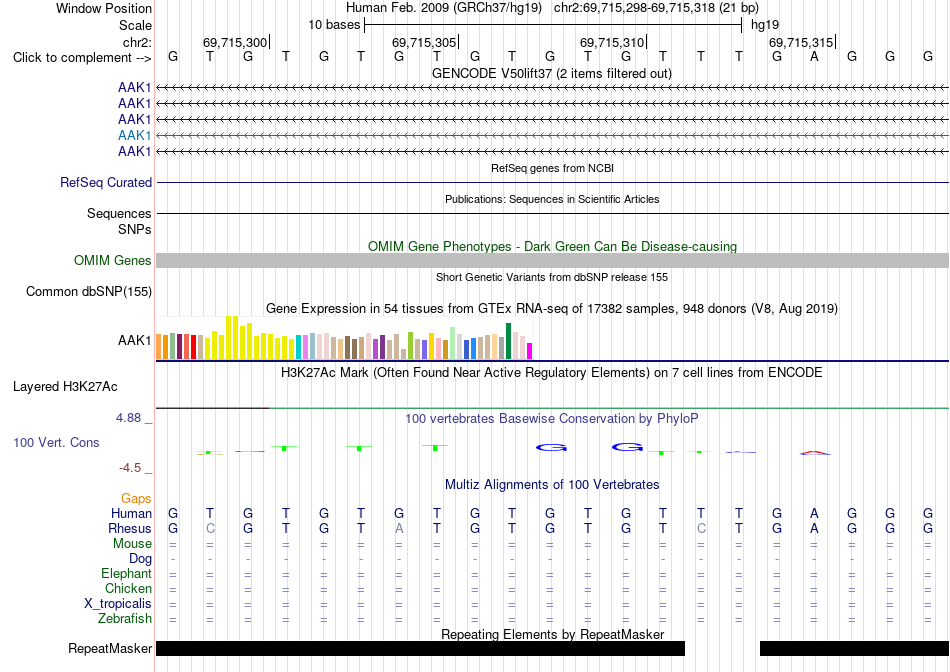Click the 'Human' alignment row label
Image resolution: width=950 pixels, height=672 pixels.
click(x=131, y=513)
